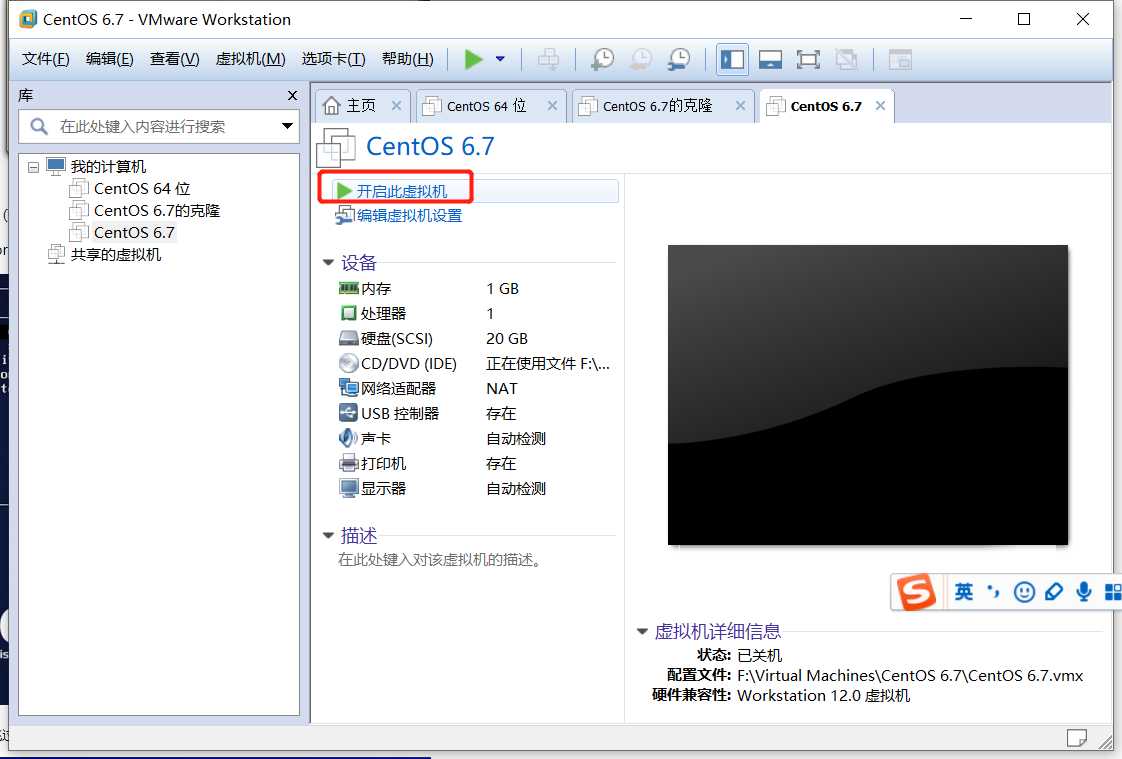The image size is (1122, 759).
Task: Select CentOS 6.7 in library tree
Action: coord(134,232)
